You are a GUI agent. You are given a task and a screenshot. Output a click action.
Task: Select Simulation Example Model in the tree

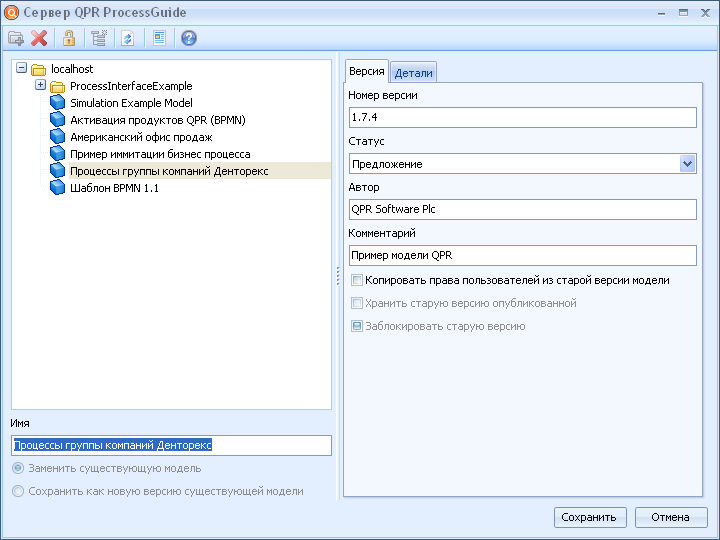(131, 103)
